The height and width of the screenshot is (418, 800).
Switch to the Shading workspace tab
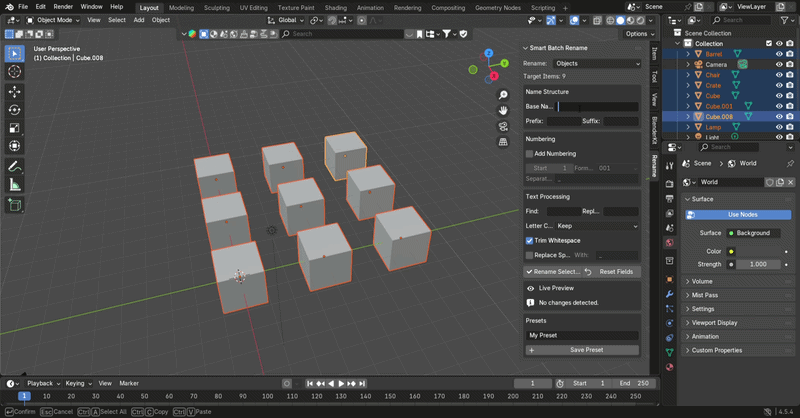pyautogui.click(x=335, y=8)
